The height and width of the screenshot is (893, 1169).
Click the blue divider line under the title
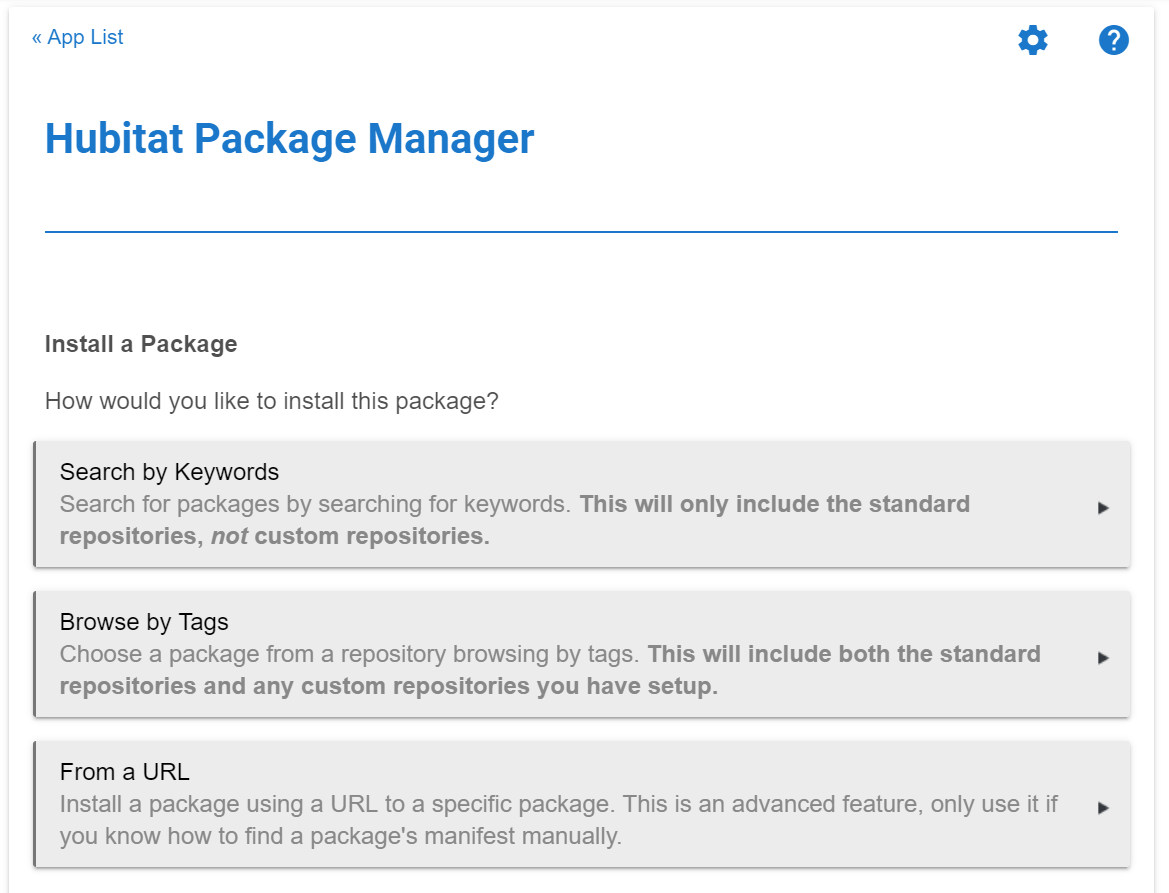(x=581, y=232)
